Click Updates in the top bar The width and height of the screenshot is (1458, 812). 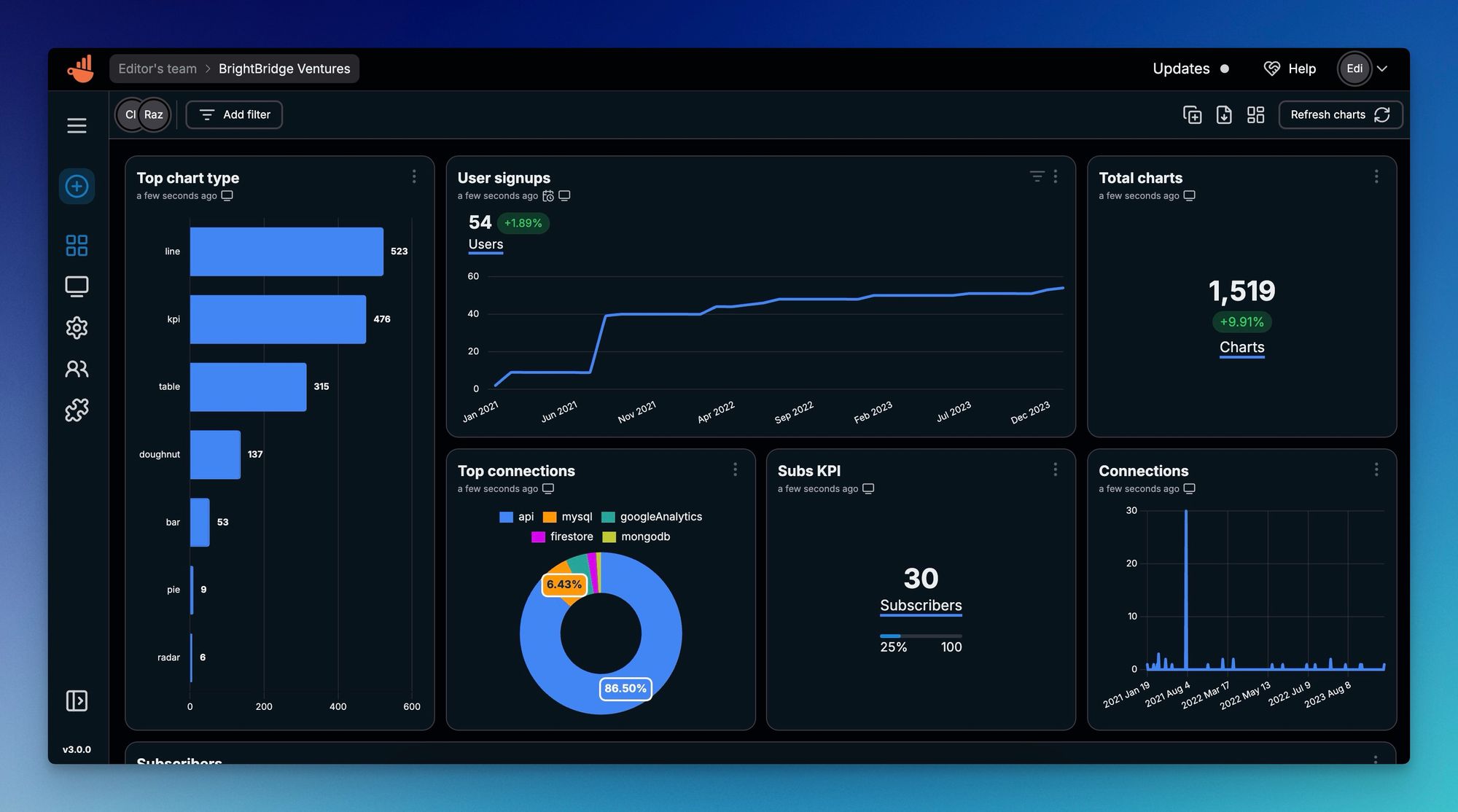[x=1181, y=69]
